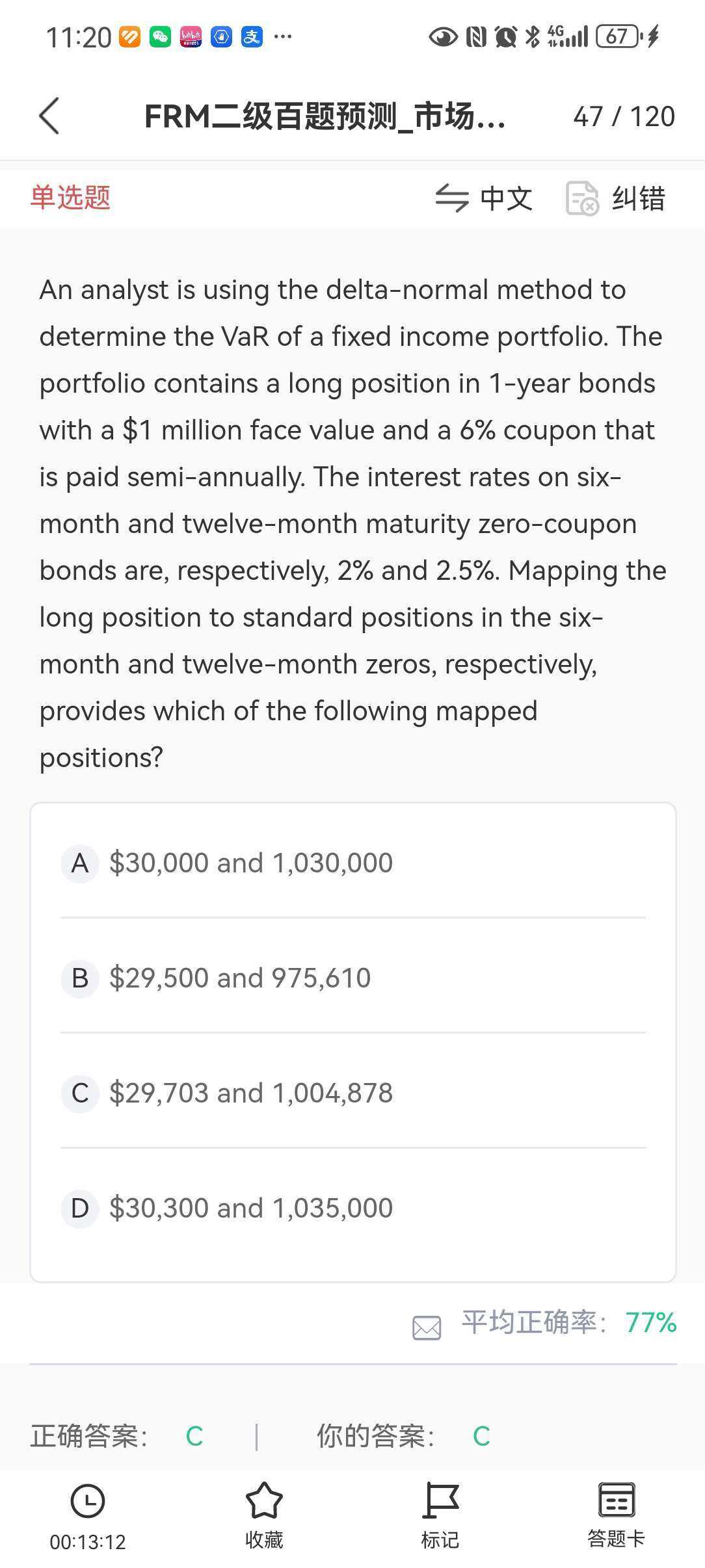Tap the question text paragraph
705x1568 pixels.
click(352, 523)
